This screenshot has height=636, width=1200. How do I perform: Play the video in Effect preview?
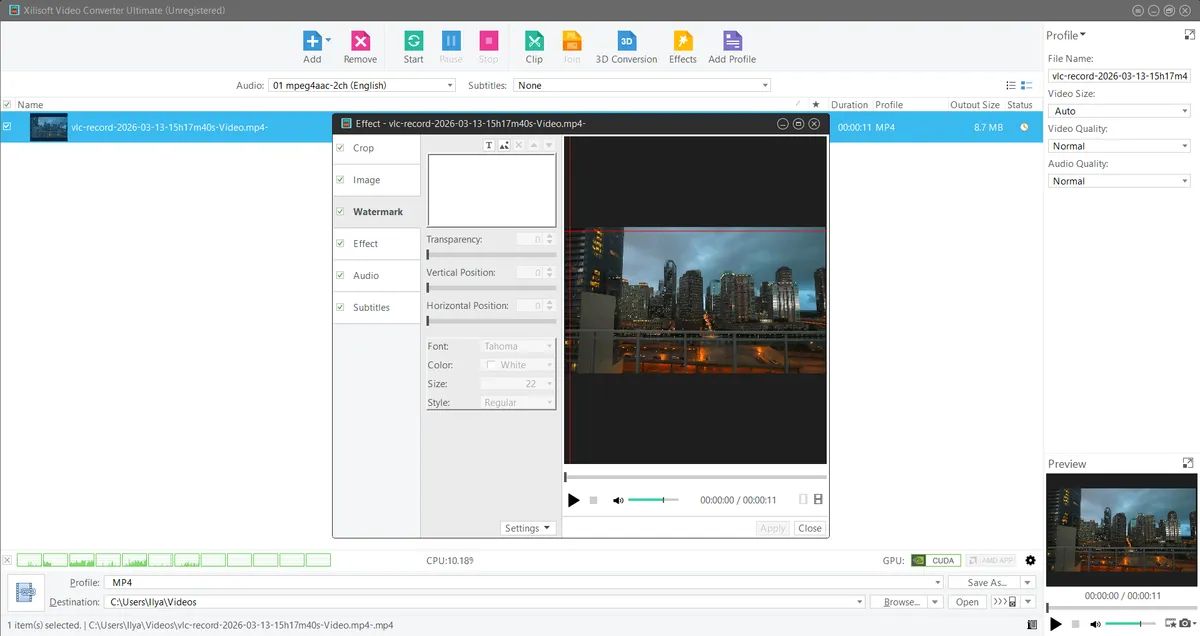[x=573, y=500]
